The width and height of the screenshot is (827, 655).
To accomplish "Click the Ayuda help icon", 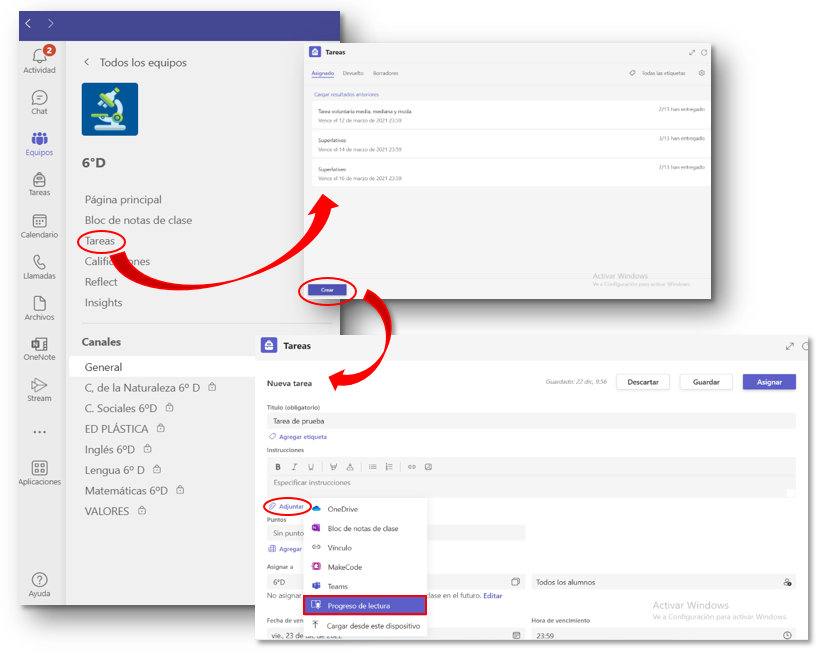I will point(39,585).
